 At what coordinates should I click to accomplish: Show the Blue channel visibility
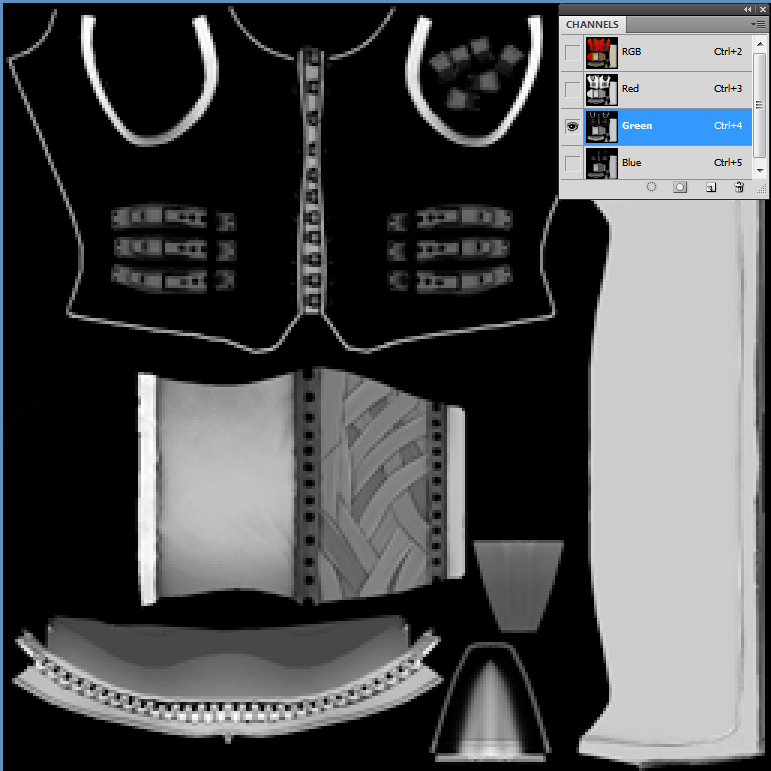pos(572,163)
